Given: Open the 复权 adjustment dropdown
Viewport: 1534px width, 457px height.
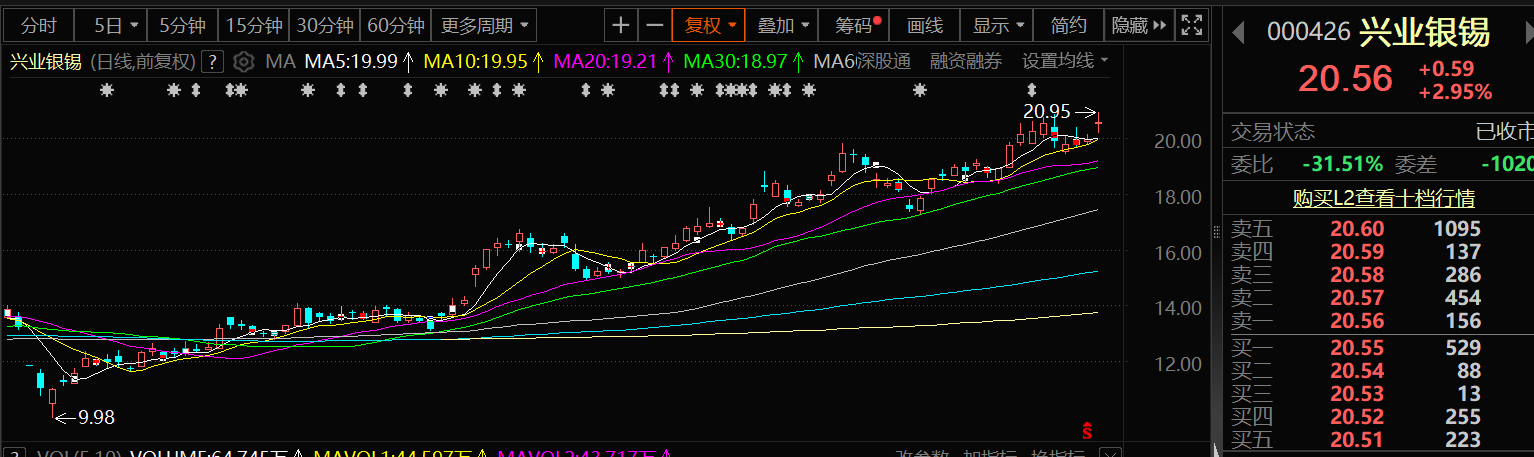Looking at the screenshot, I should click(709, 25).
